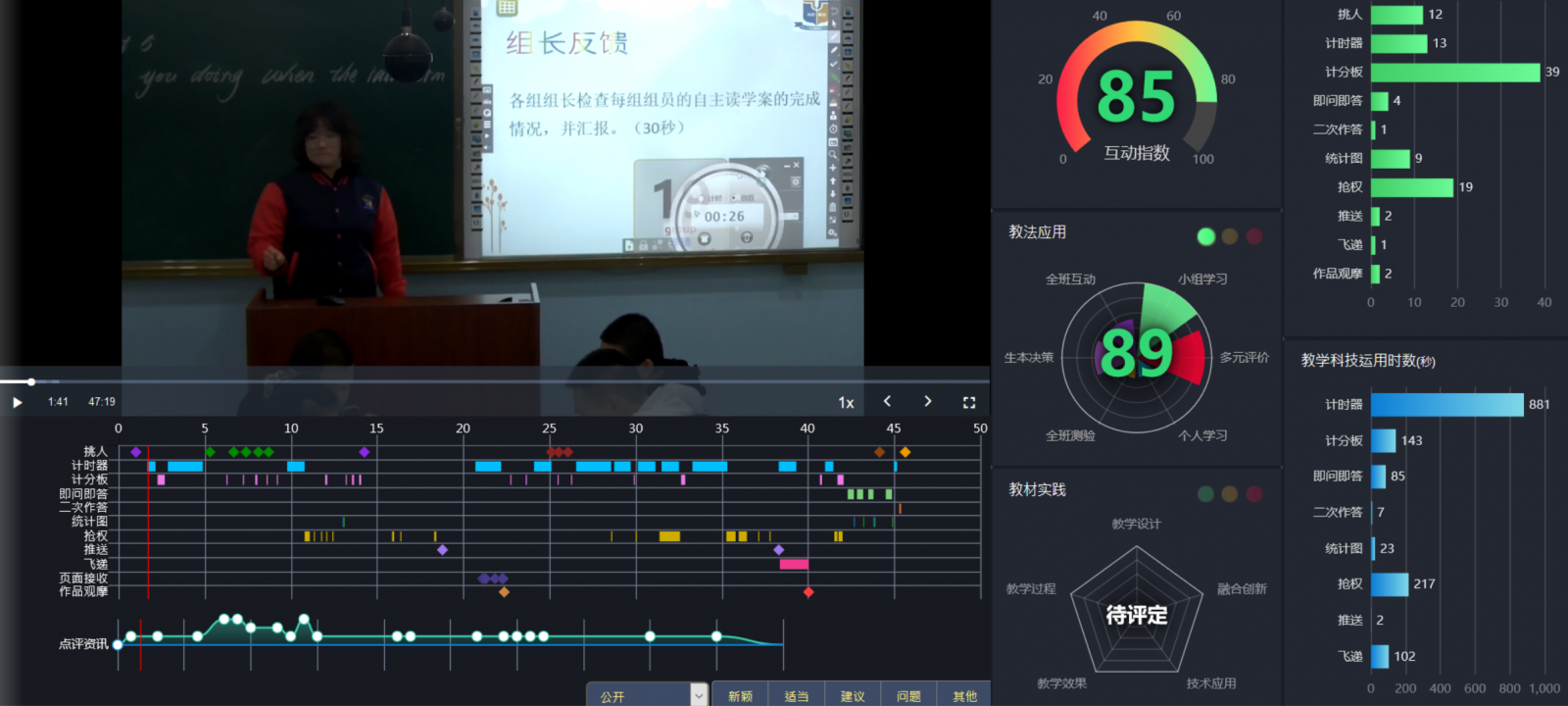This screenshot has width=1568, height=706.
Task: Click the orange diamond marker in 作品观摩 row
Action: (x=504, y=592)
